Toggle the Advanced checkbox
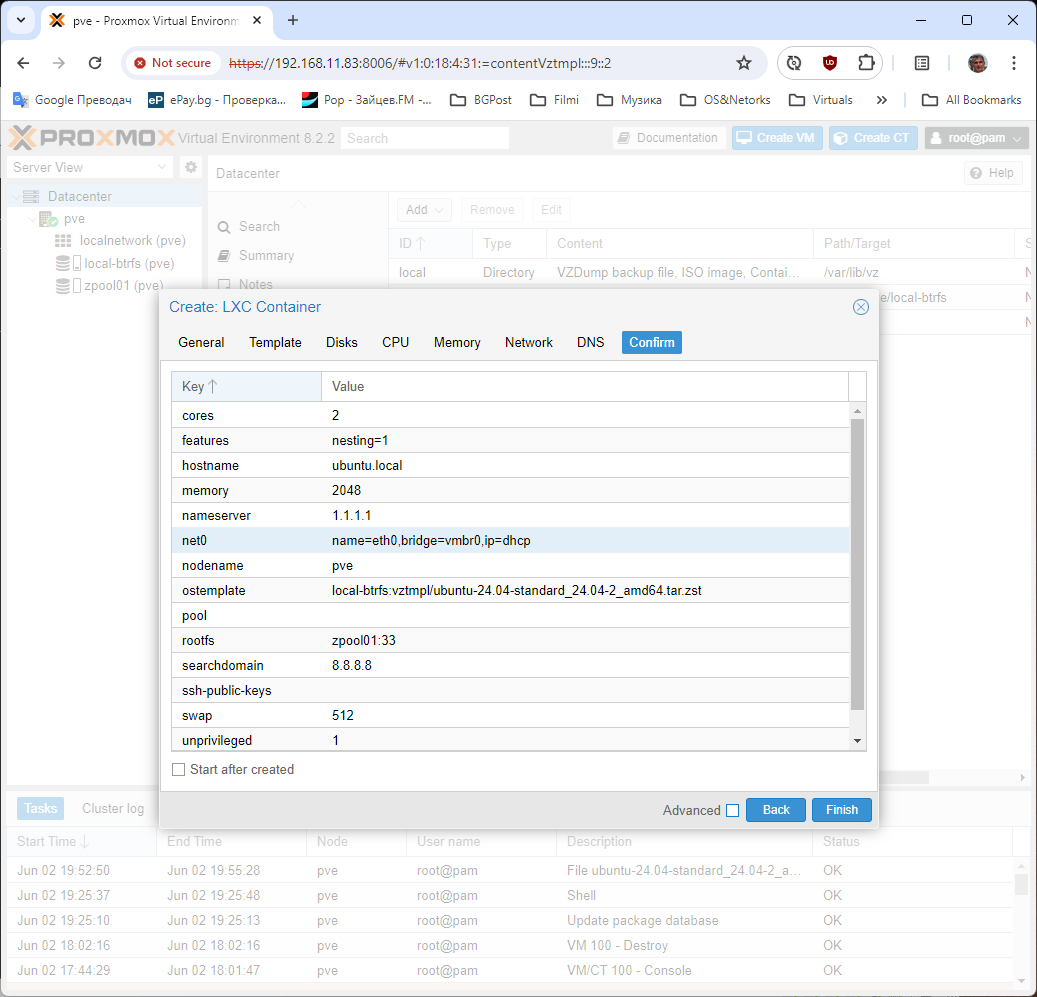The height and width of the screenshot is (997, 1037). (732, 811)
